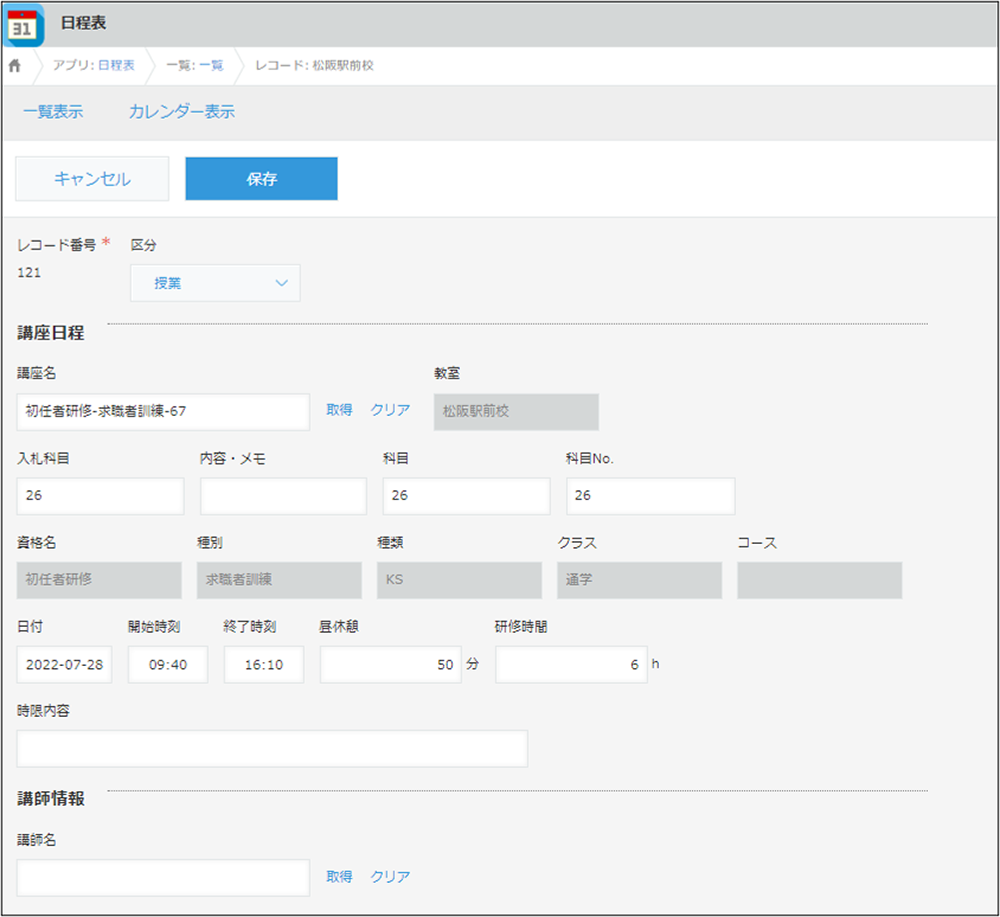Click the 内容・メモ input field
The height and width of the screenshot is (917, 1000).
point(283,496)
